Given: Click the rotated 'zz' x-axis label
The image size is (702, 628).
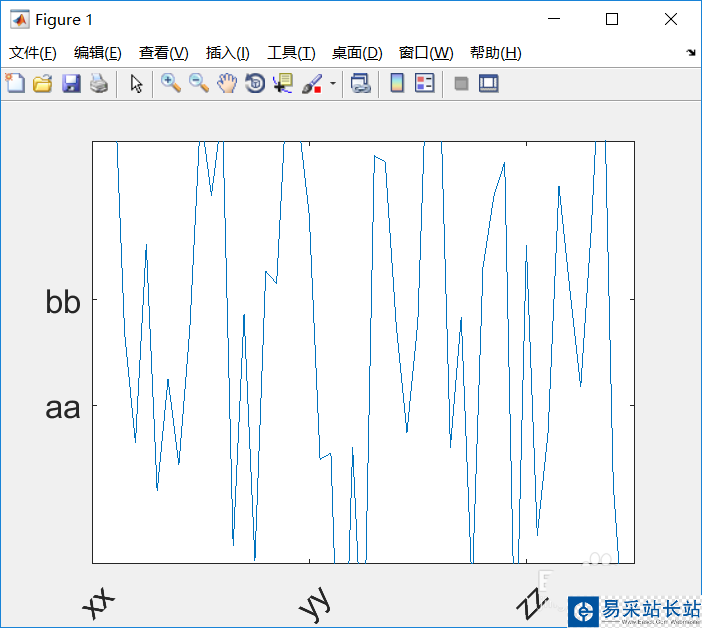Looking at the screenshot, I should click(x=532, y=604).
